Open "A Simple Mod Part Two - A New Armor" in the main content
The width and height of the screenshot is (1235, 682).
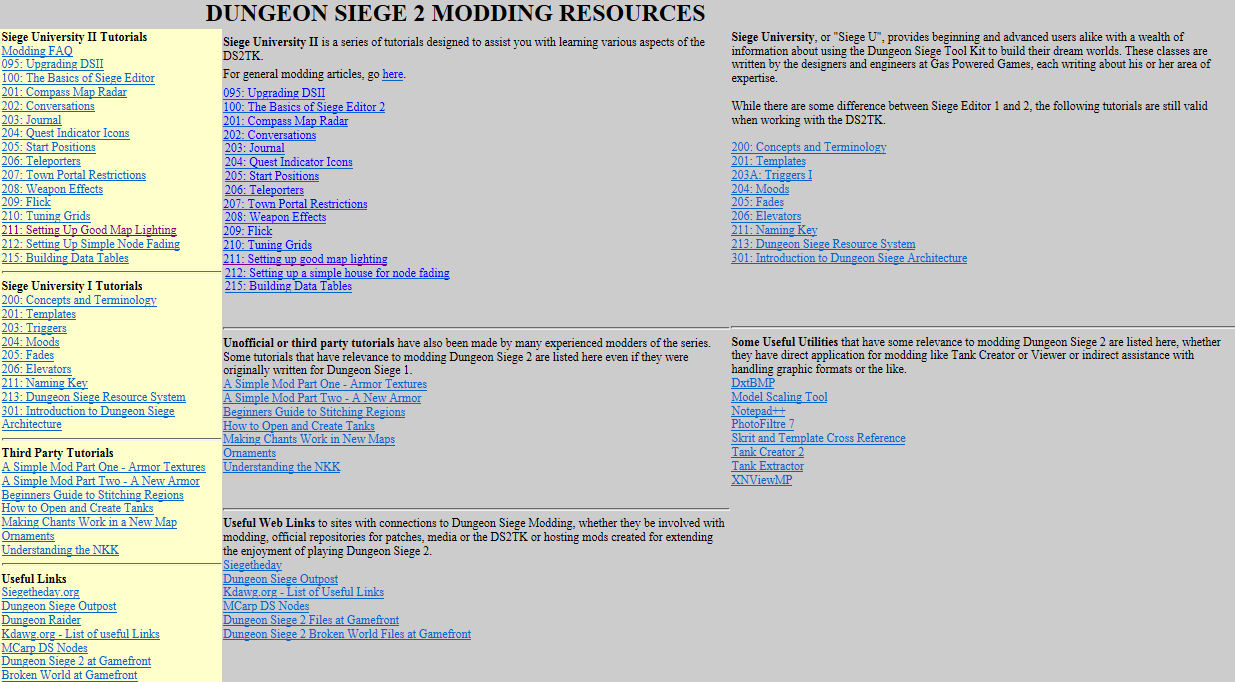[322, 398]
